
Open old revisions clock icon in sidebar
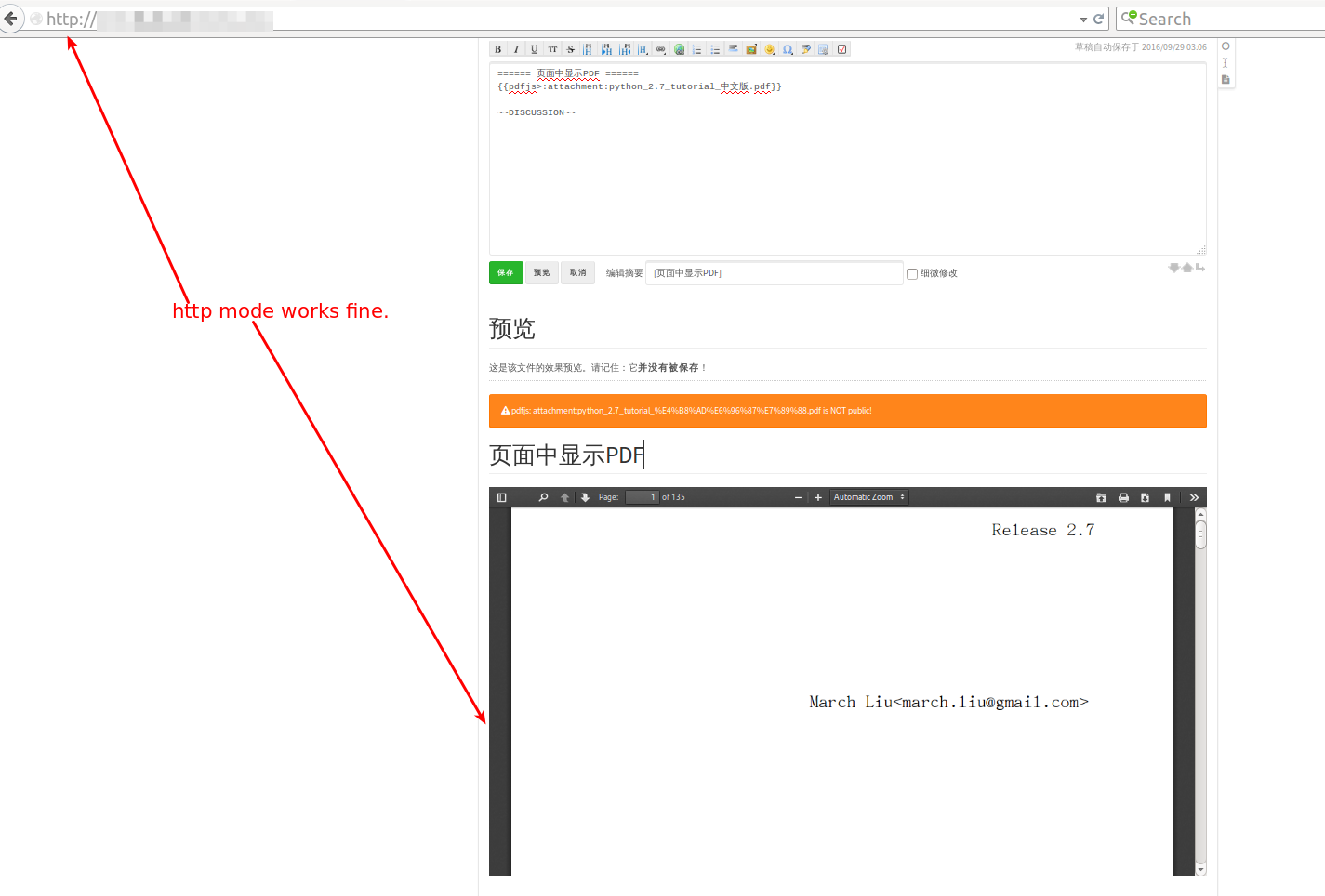click(1226, 46)
